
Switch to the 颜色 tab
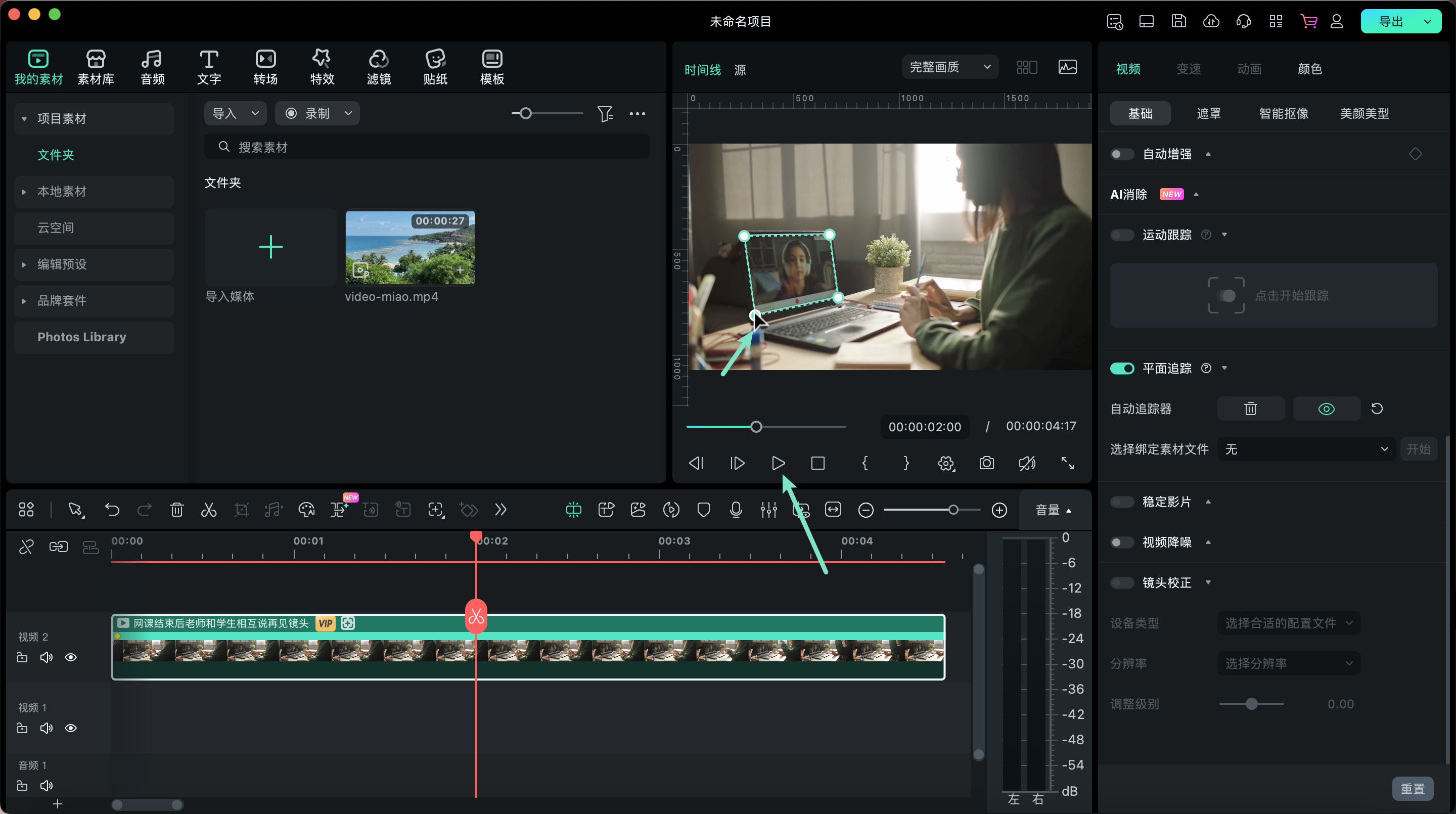point(1309,69)
